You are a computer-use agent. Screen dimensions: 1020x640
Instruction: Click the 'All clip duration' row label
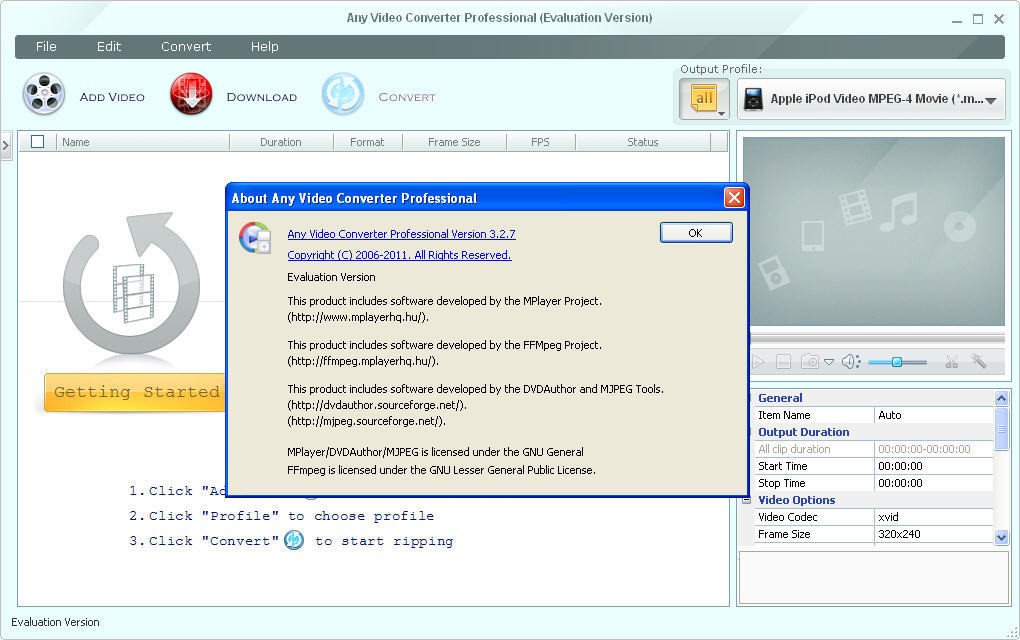pos(794,449)
